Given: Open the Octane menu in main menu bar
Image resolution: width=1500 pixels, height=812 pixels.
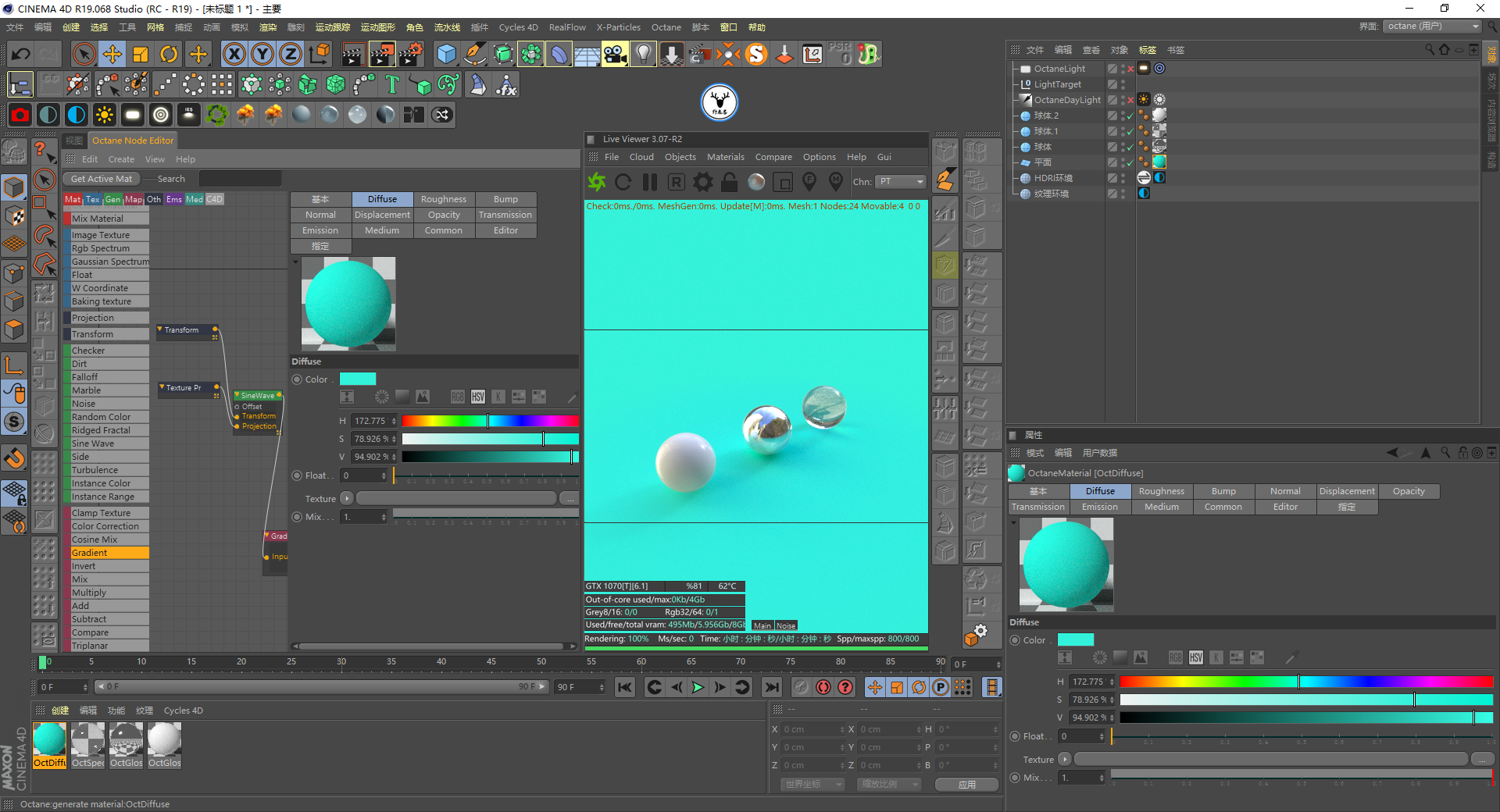Looking at the screenshot, I should (x=666, y=27).
